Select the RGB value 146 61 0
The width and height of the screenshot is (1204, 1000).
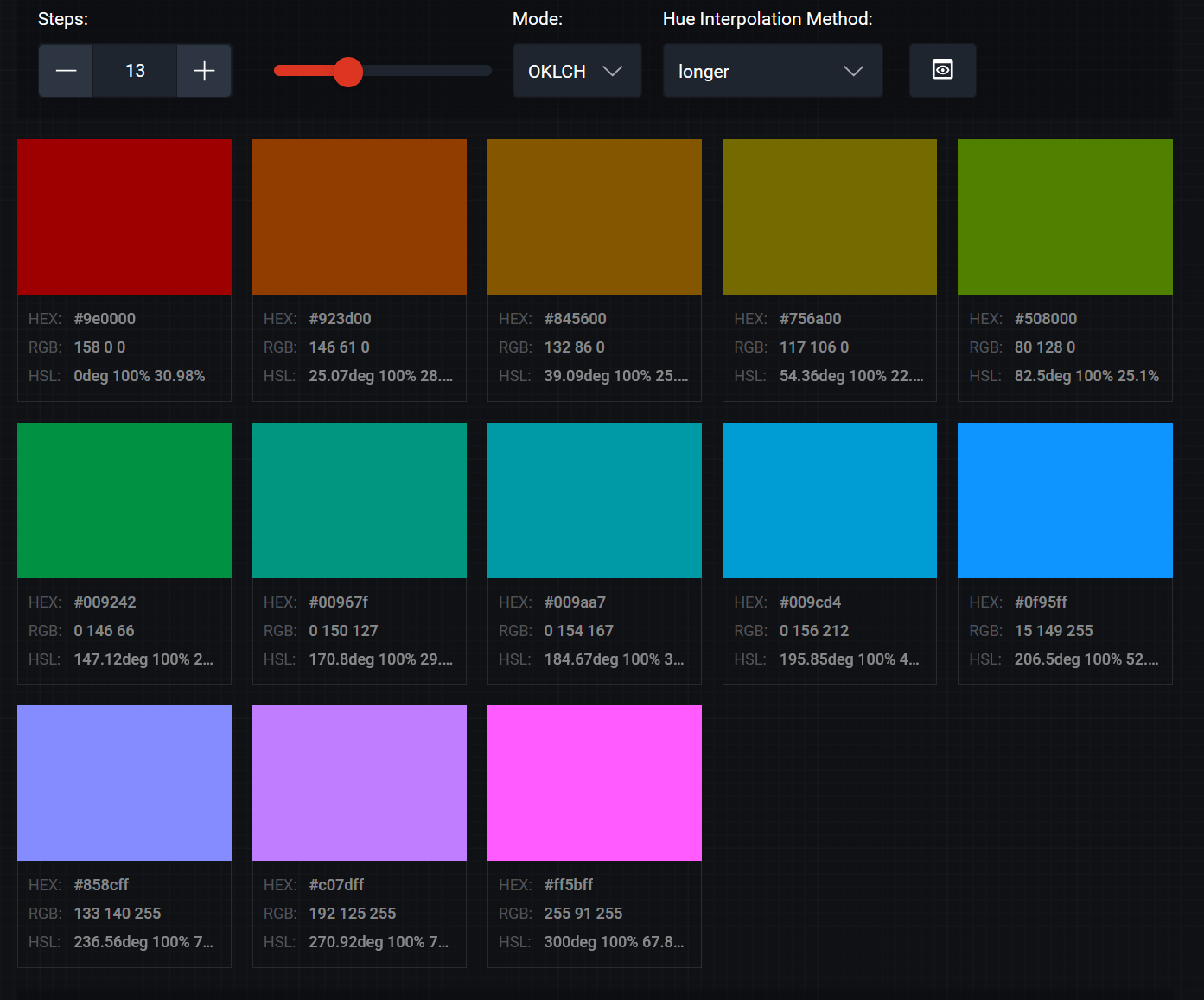(x=340, y=347)
